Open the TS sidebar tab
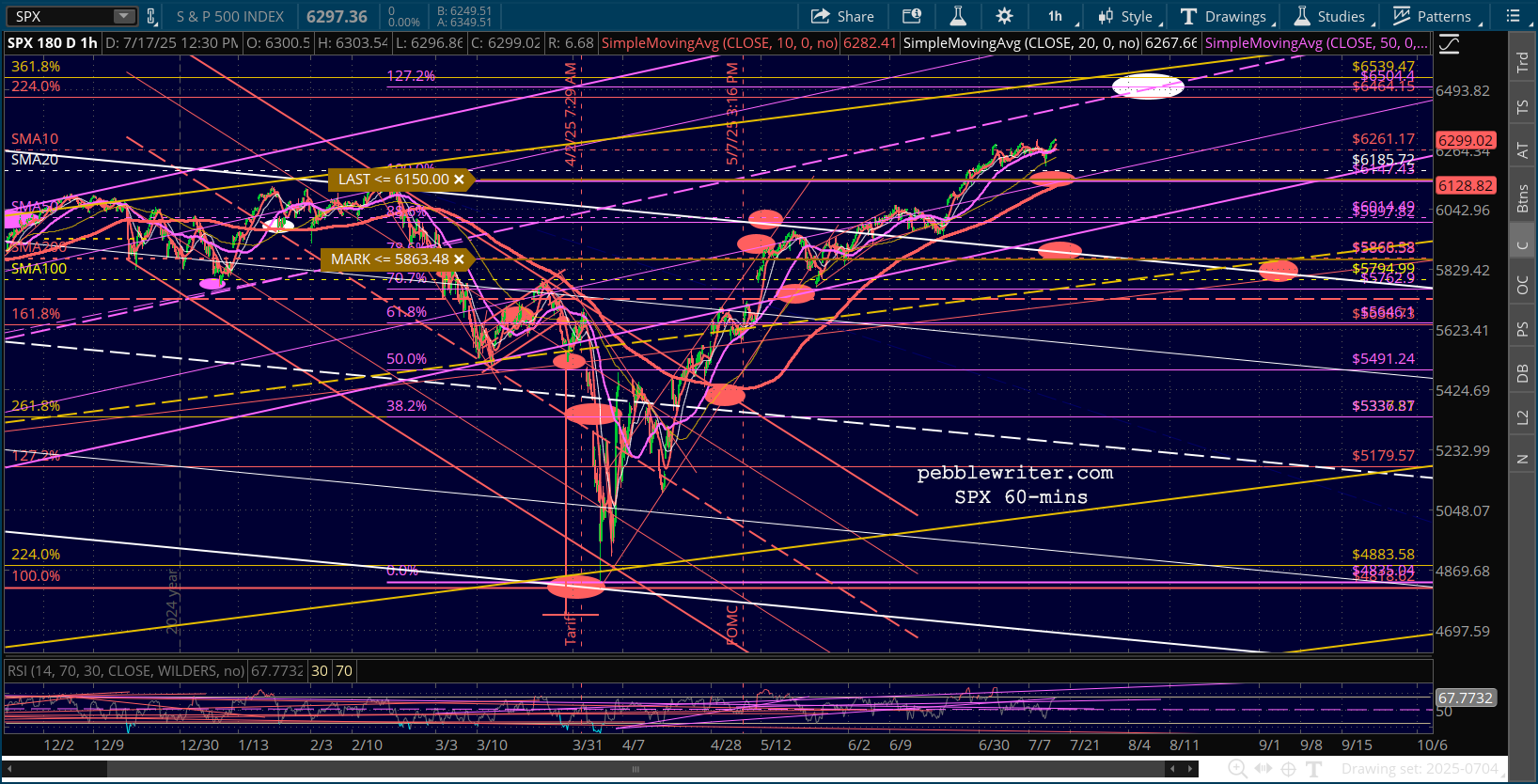1538x784 pixels. (1522, 107)
